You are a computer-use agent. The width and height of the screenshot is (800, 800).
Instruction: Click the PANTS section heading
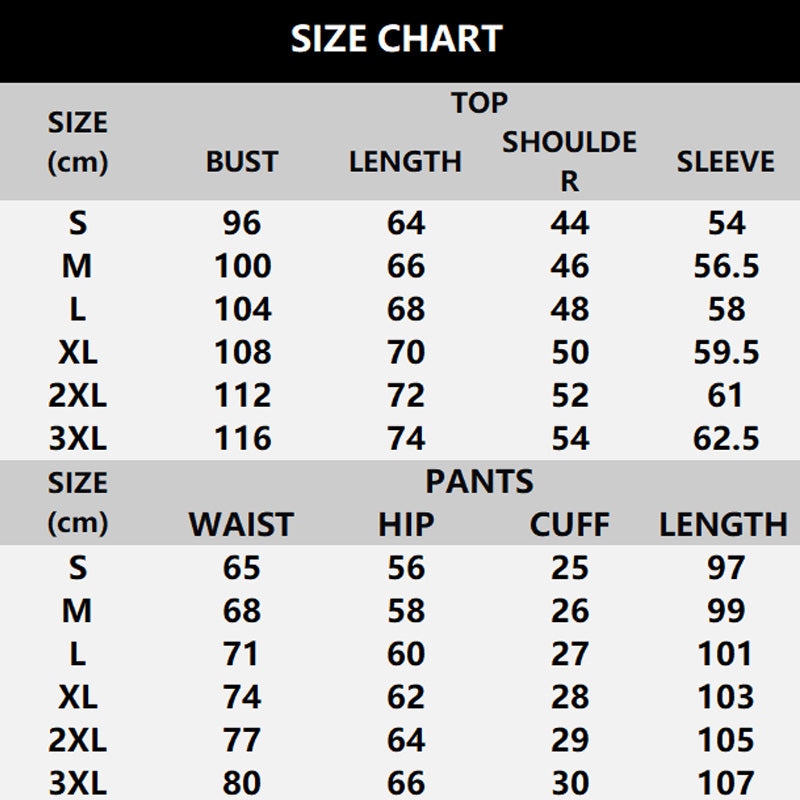479,482
